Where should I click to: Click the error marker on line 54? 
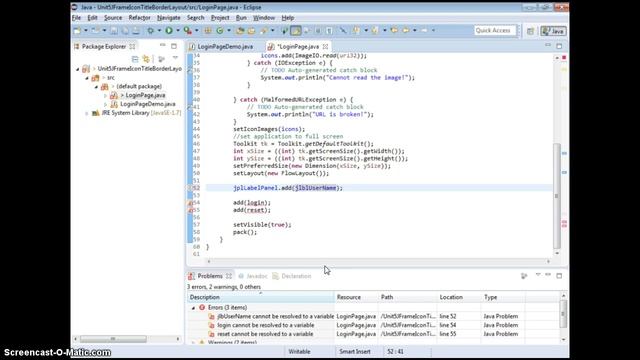190,203
